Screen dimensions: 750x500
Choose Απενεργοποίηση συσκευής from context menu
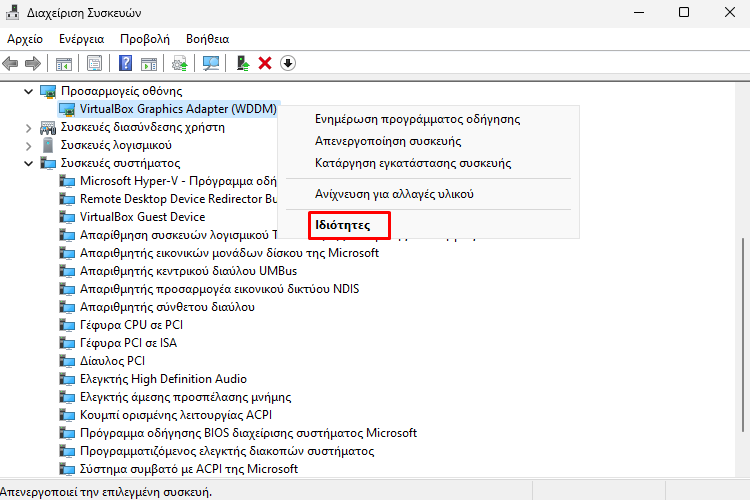387,141
